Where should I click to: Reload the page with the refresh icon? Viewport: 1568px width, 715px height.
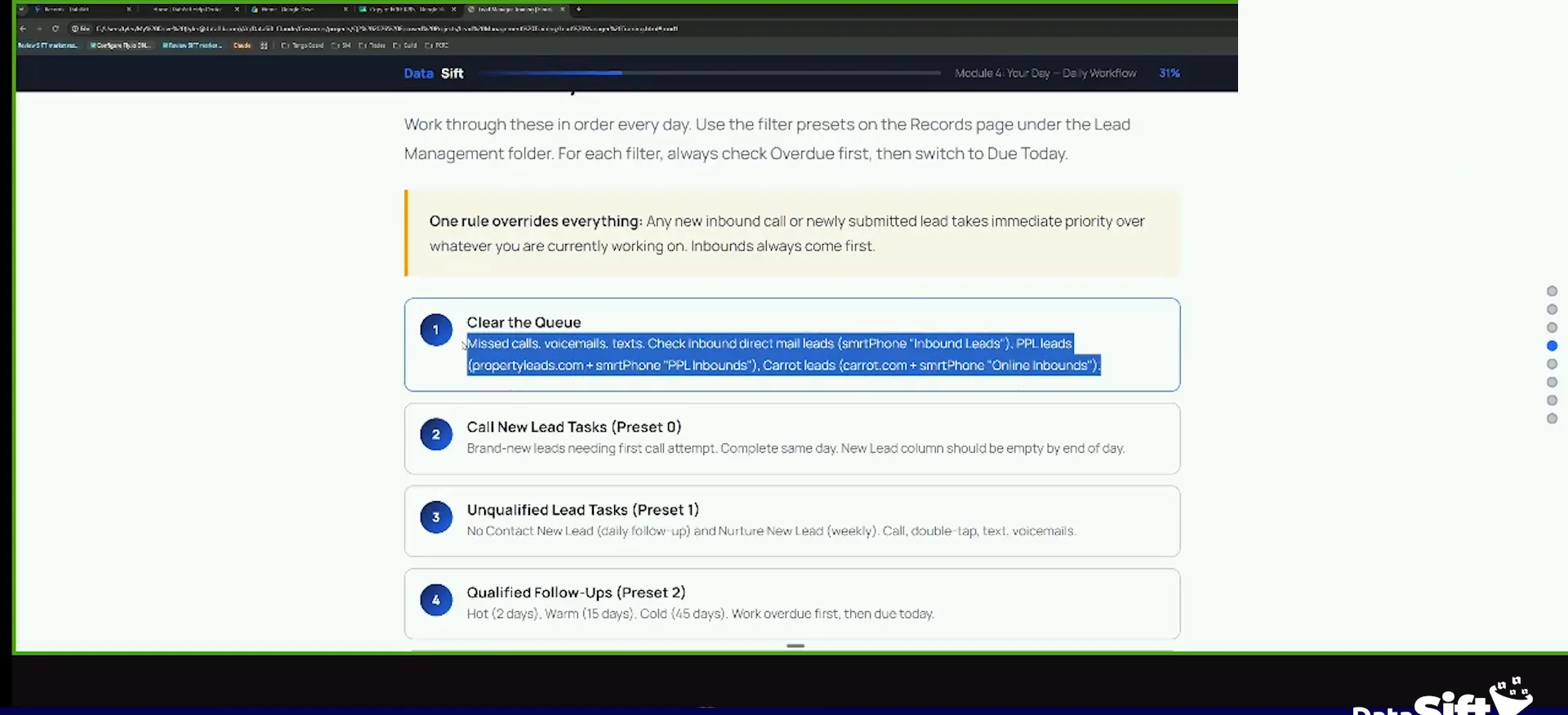click(56, 29)
